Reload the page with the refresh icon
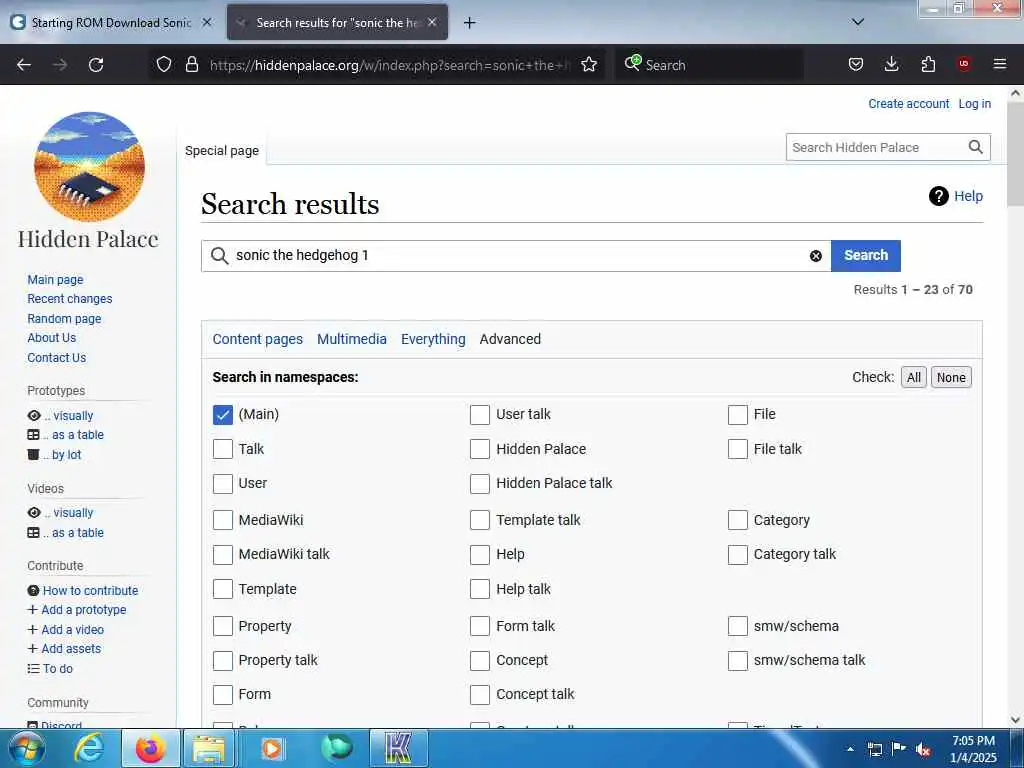1024x768 pixels. (96, 65)
